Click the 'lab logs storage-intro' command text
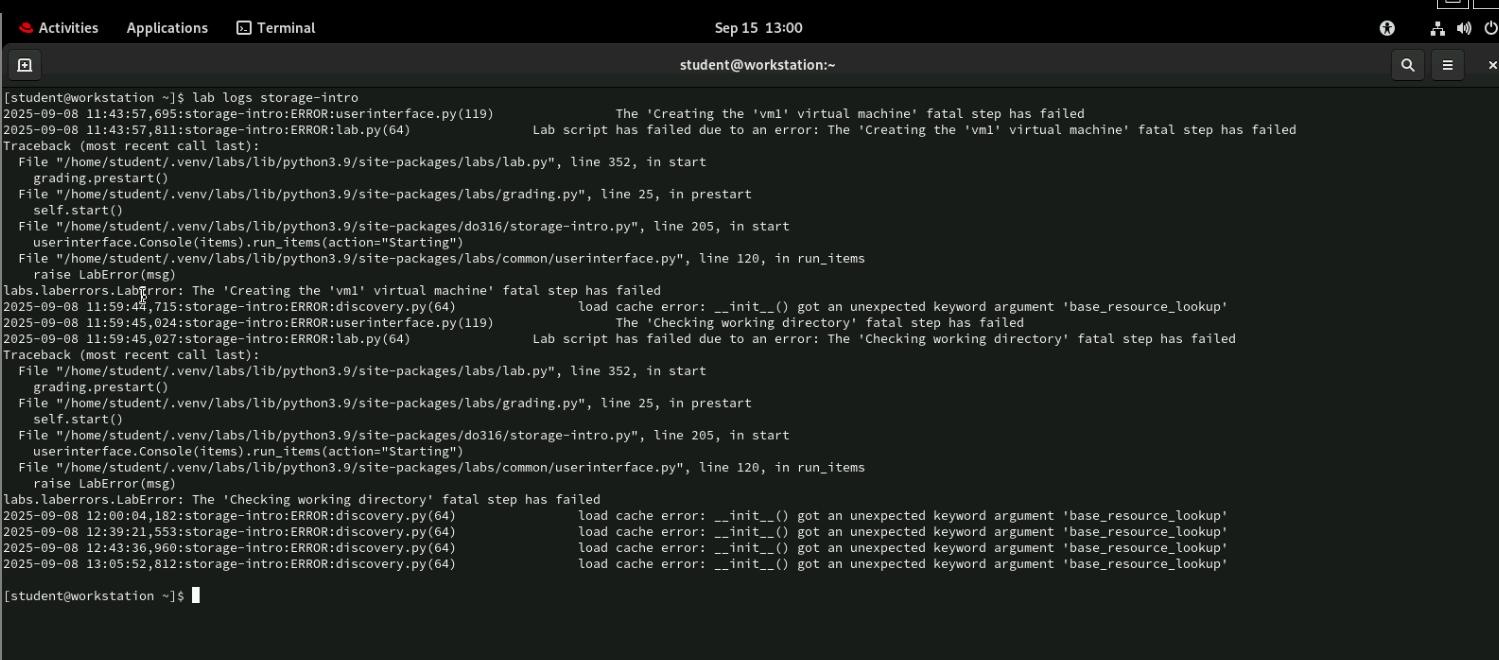 [x=275, y=98]
